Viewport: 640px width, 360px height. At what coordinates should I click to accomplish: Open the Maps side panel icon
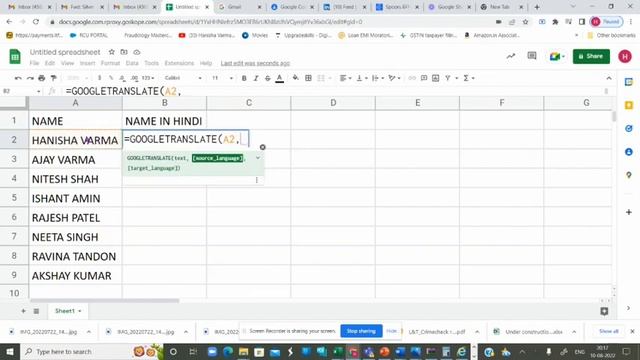[x=629, y=175]
